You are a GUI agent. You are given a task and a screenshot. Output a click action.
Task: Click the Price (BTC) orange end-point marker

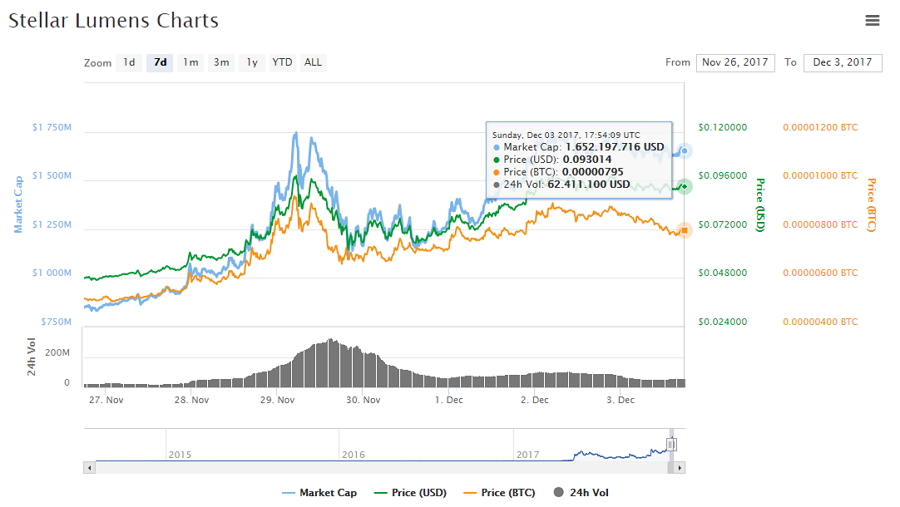[x=684, y=230]
